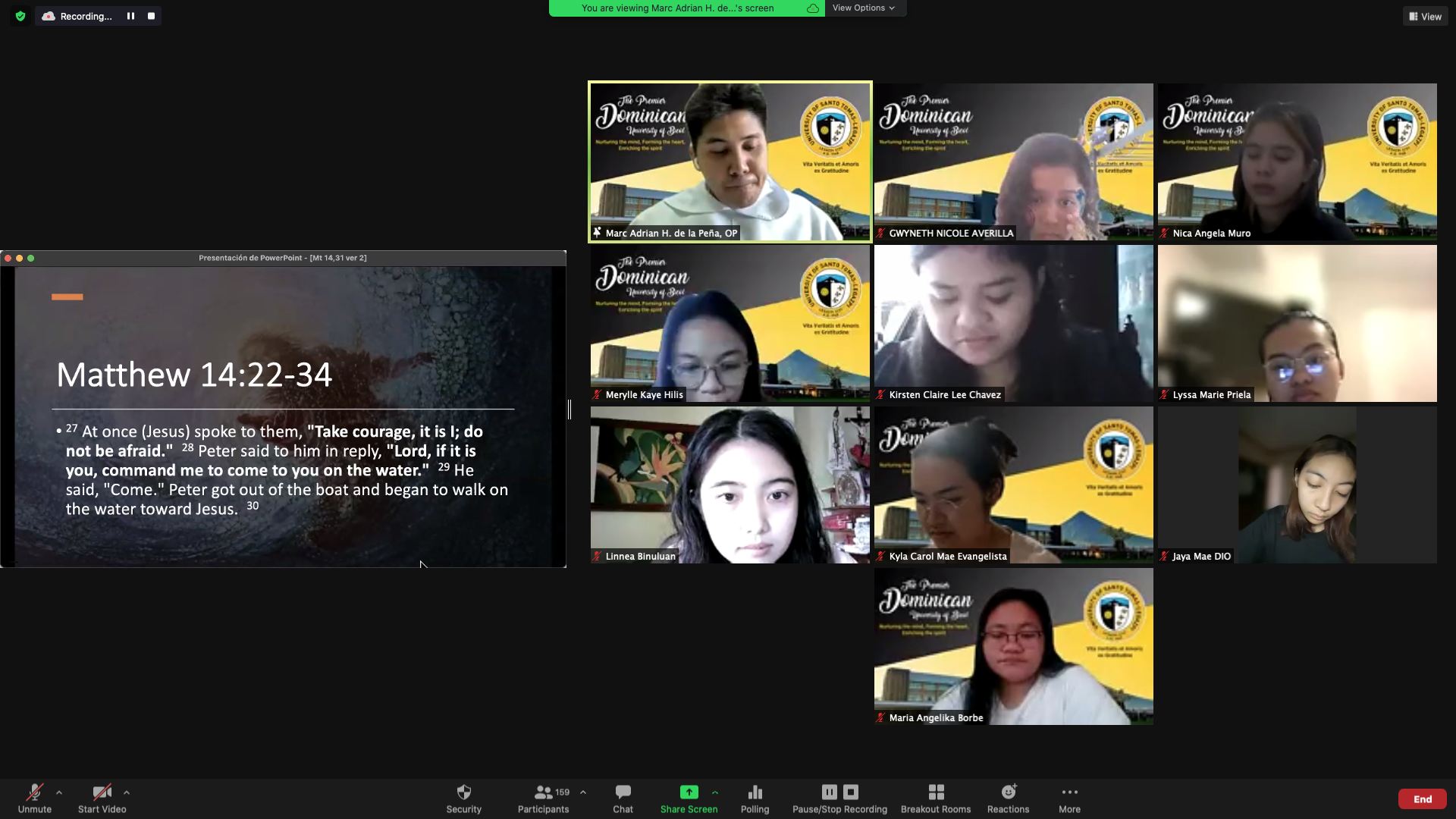1456x819 pixels.
Task: Expand video options arrow beside Start Video
Action: [127, 792]
